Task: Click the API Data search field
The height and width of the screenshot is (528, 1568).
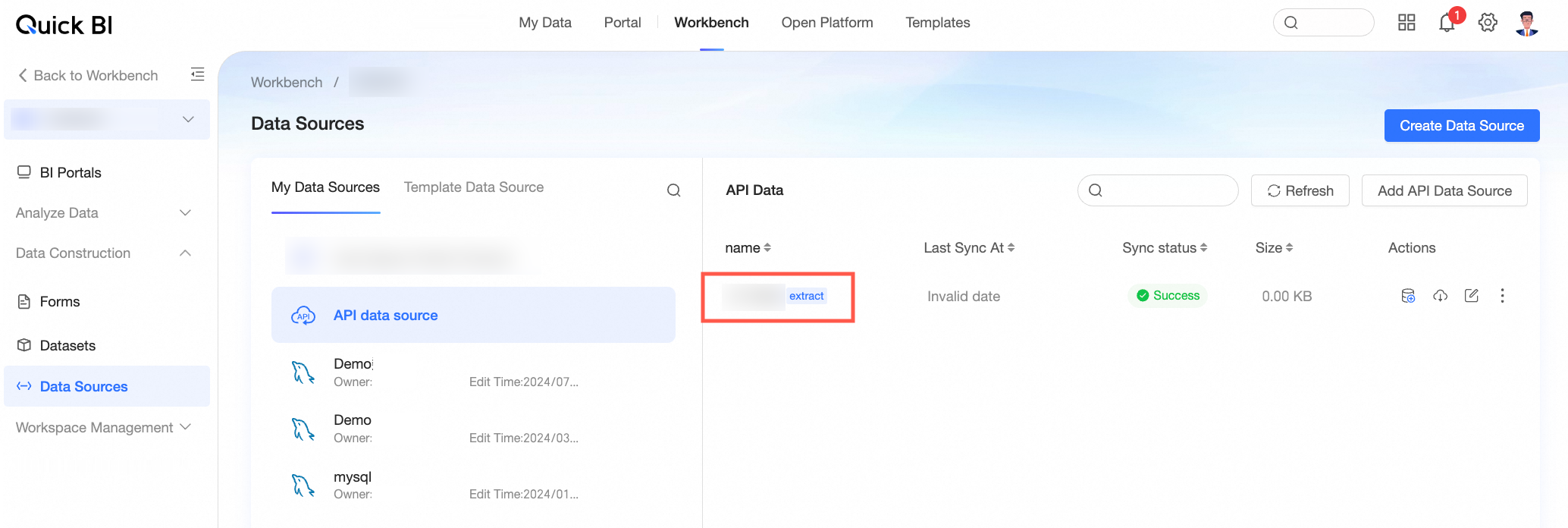Action: (1158, 190)
